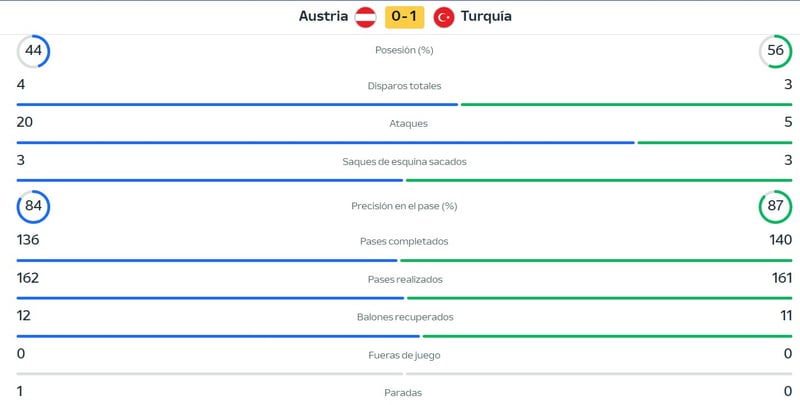Click the Posesión (%) label
800x405 pixels.
(x=404, y=50)
